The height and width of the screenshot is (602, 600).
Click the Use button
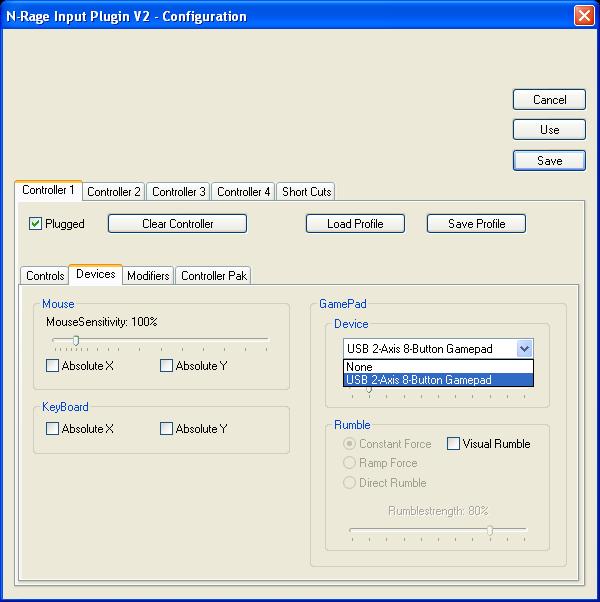(x=549, y=130)
